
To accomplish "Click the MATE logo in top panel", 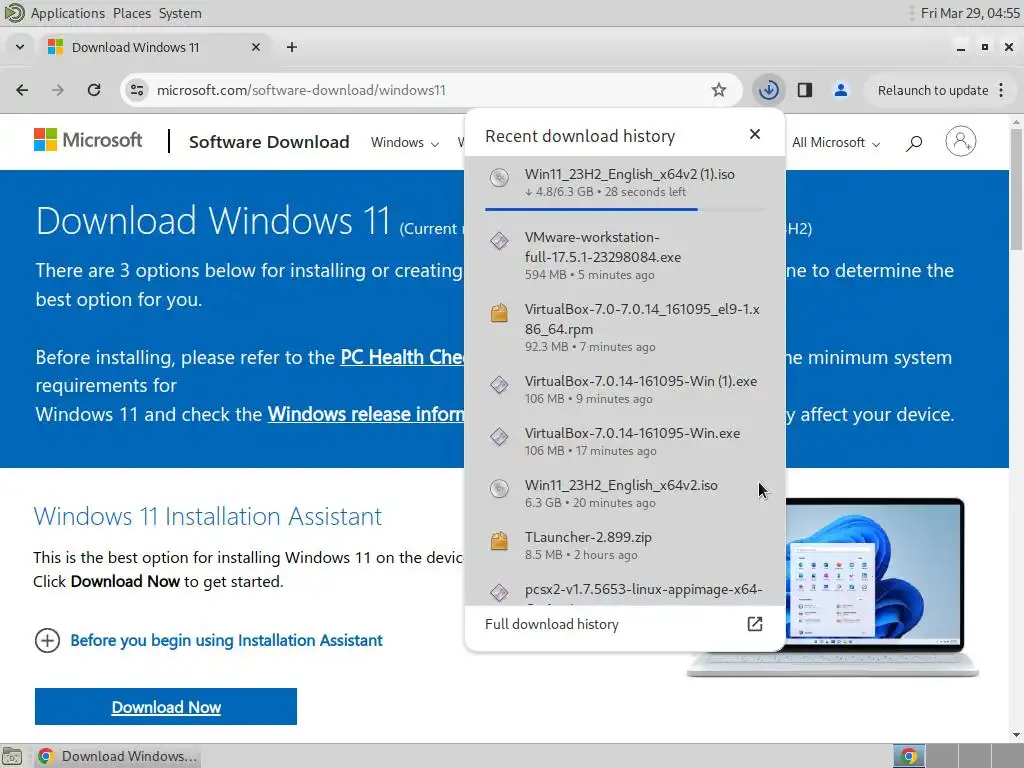I will coord(14,13).
